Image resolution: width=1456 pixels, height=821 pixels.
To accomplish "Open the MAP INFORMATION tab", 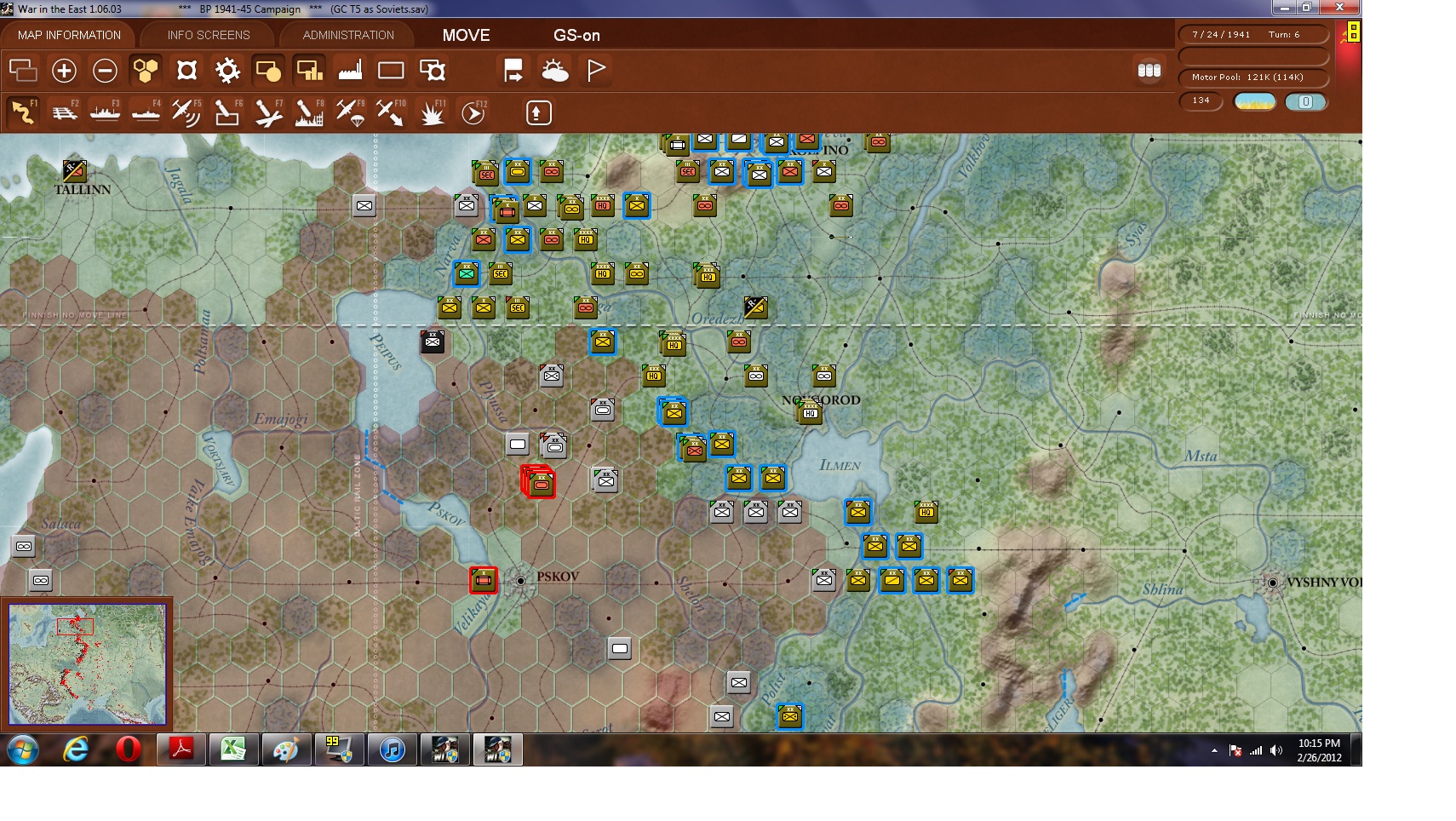I will [x=69, y=35].
